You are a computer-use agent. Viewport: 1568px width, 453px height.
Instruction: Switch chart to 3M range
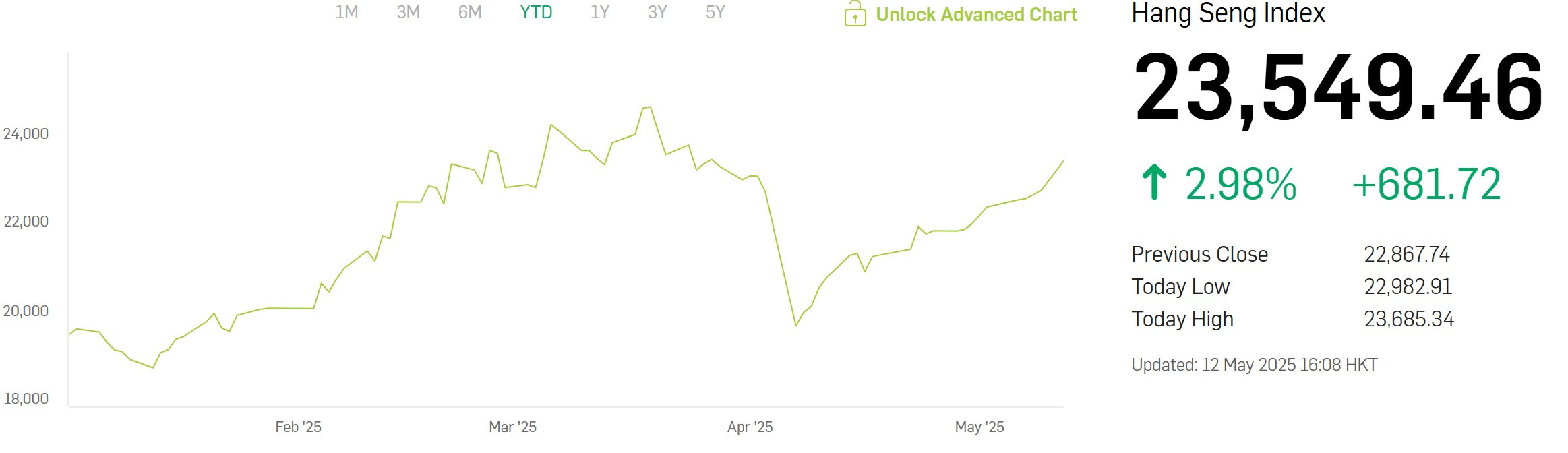tap(408, 12)
